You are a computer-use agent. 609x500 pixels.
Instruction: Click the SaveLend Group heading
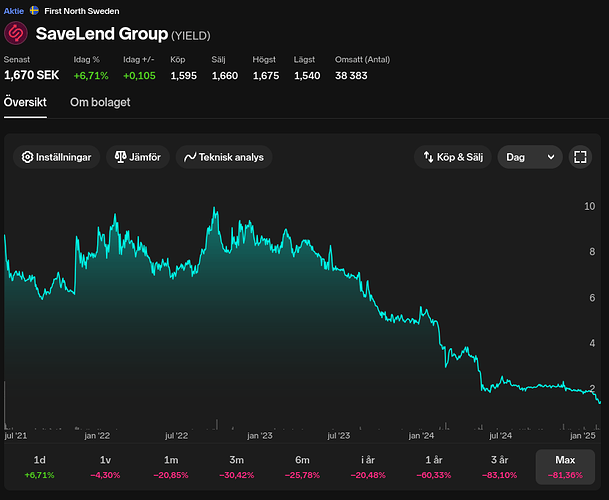click(x=102, y=34)
